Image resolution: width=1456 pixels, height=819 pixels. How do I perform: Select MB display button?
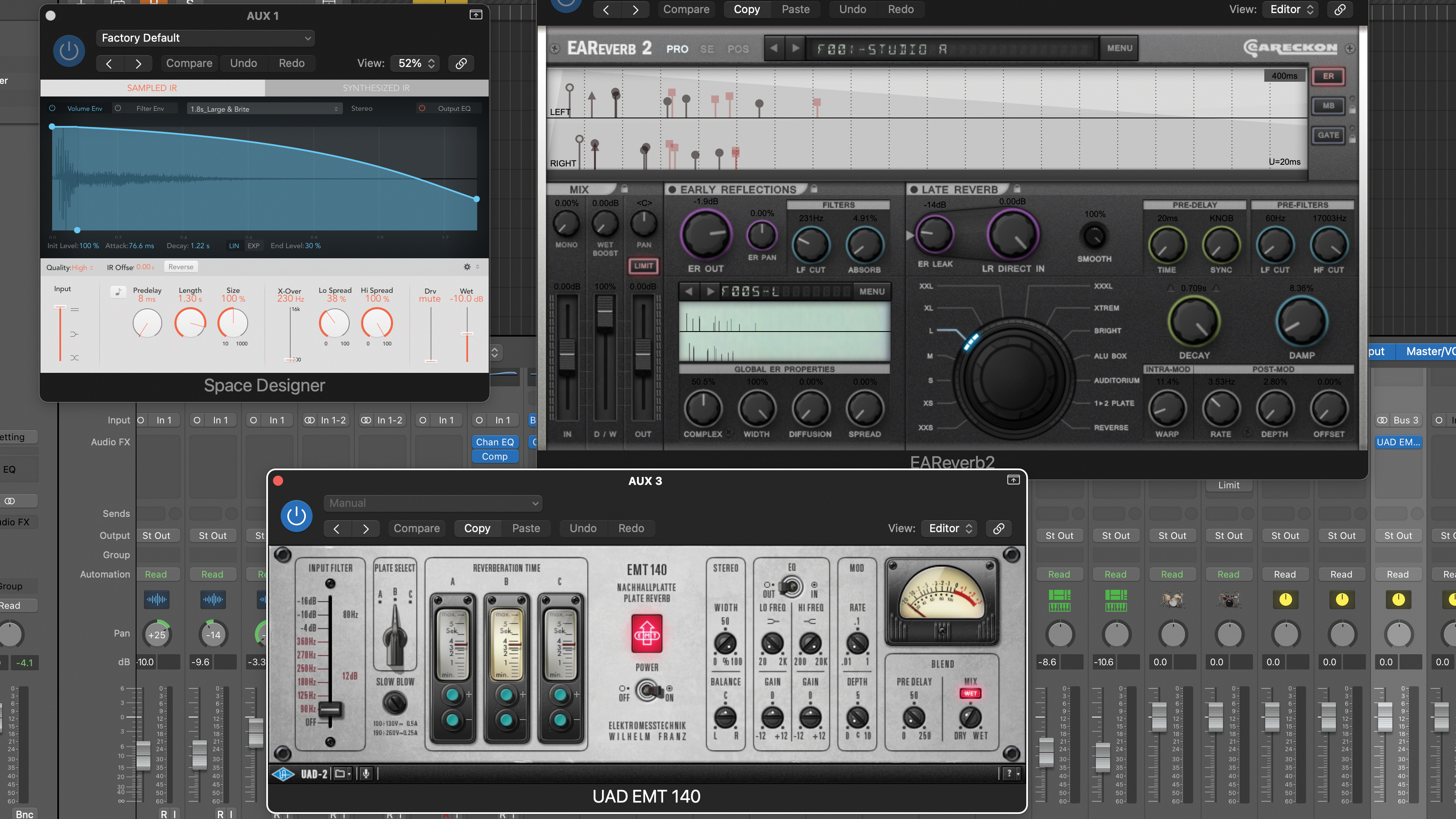point(1328,105)
